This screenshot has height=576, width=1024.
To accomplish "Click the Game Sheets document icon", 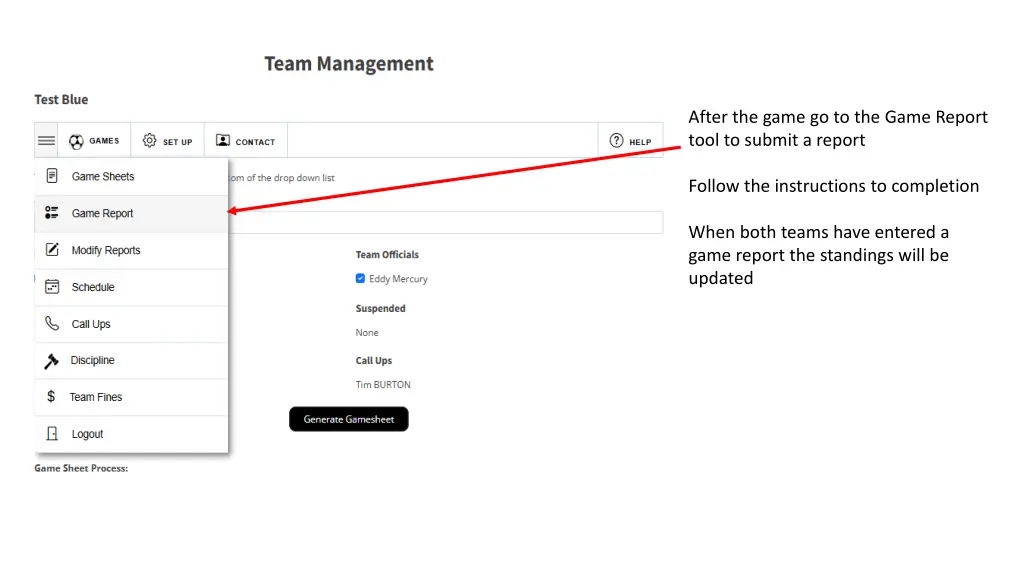I will pyautogui.click(x=52, y=176).
